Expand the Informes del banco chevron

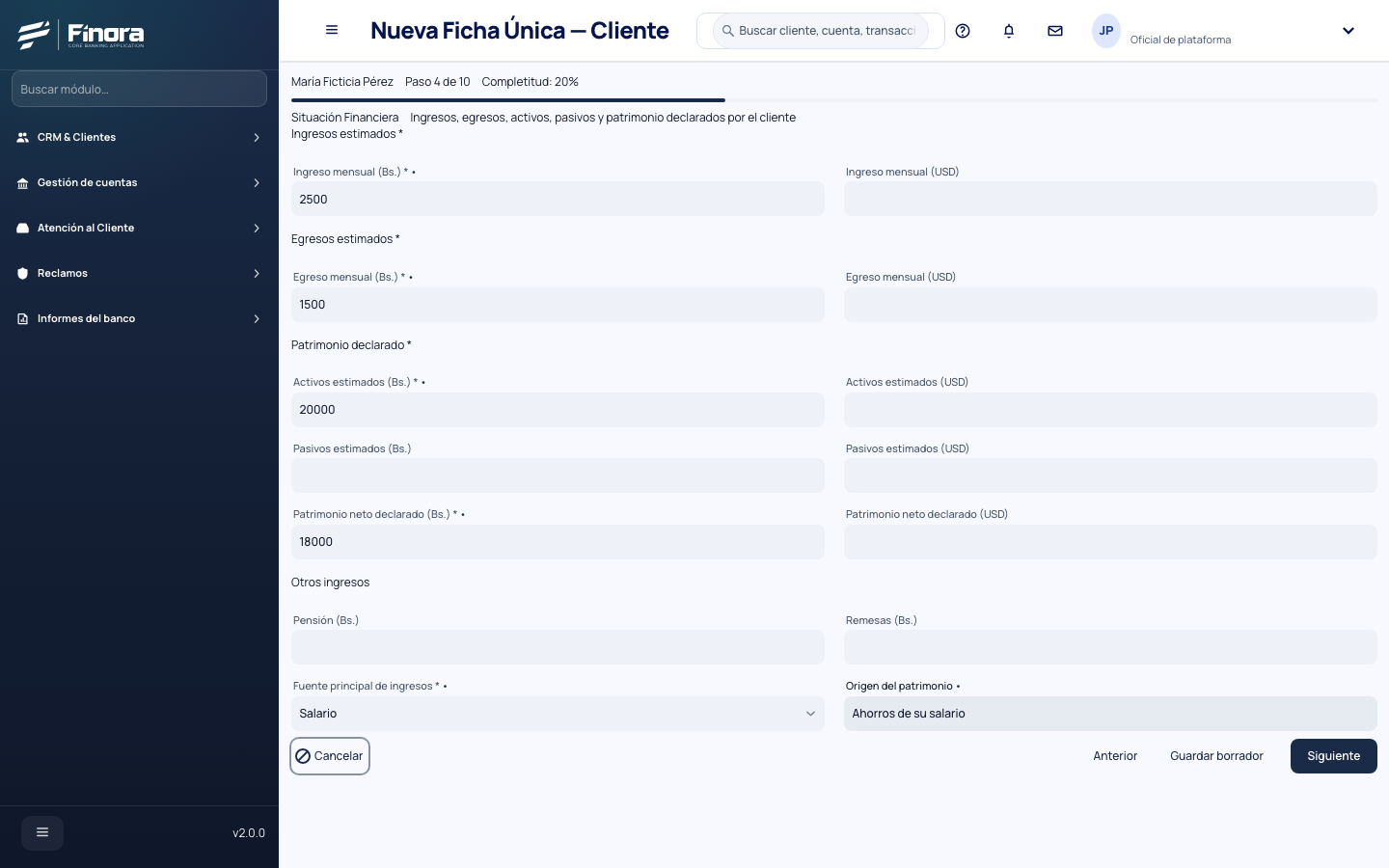coord(257,319)
